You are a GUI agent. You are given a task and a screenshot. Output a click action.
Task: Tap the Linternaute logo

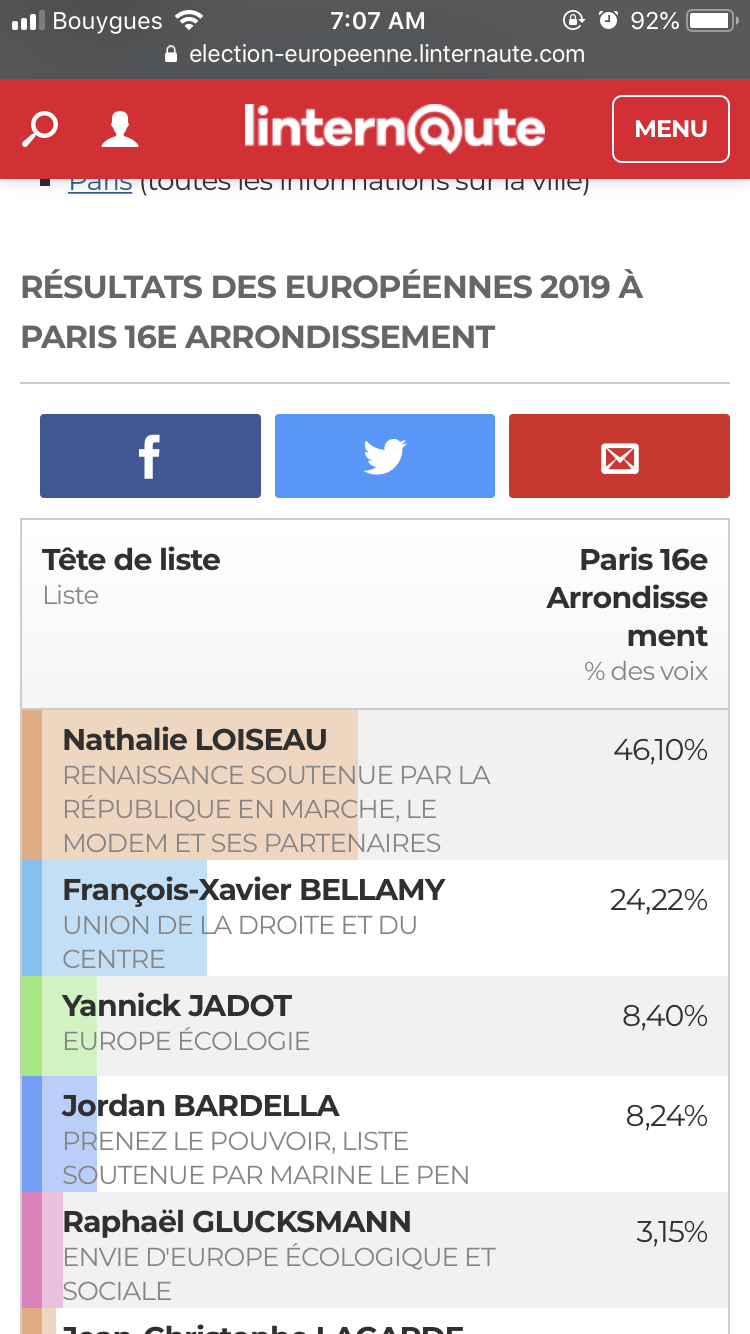394,128
